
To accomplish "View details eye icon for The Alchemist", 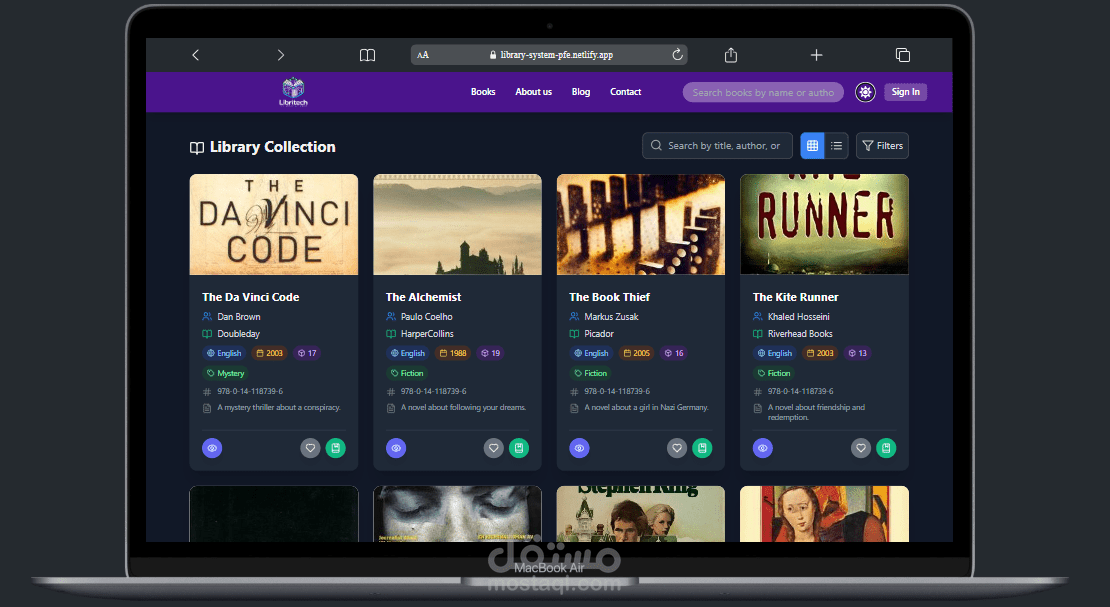I will pos(396,448).
